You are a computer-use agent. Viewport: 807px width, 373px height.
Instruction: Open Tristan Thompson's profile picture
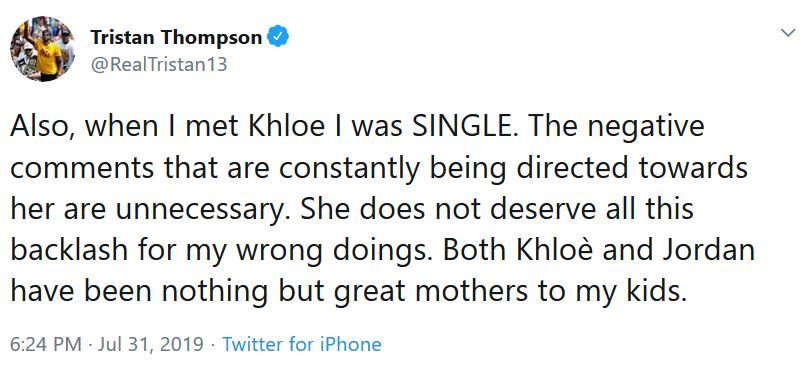point(42,48)
